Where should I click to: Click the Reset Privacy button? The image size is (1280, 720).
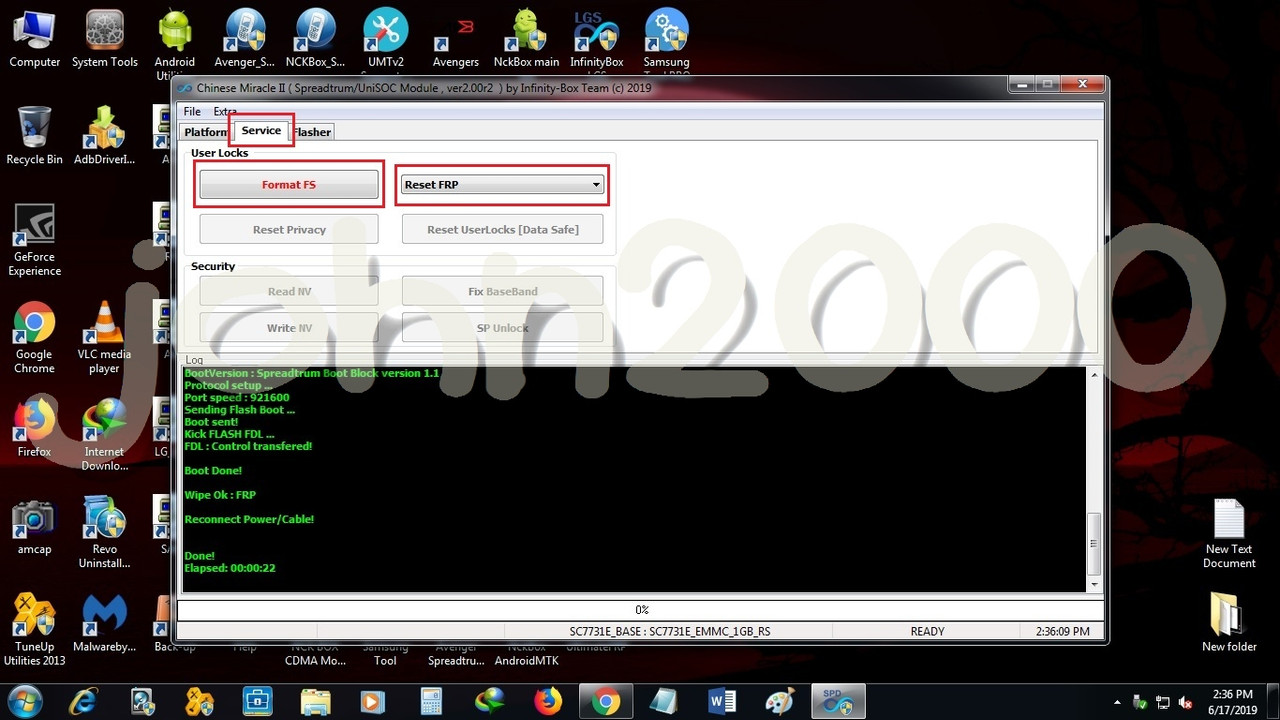pos(289,230)
